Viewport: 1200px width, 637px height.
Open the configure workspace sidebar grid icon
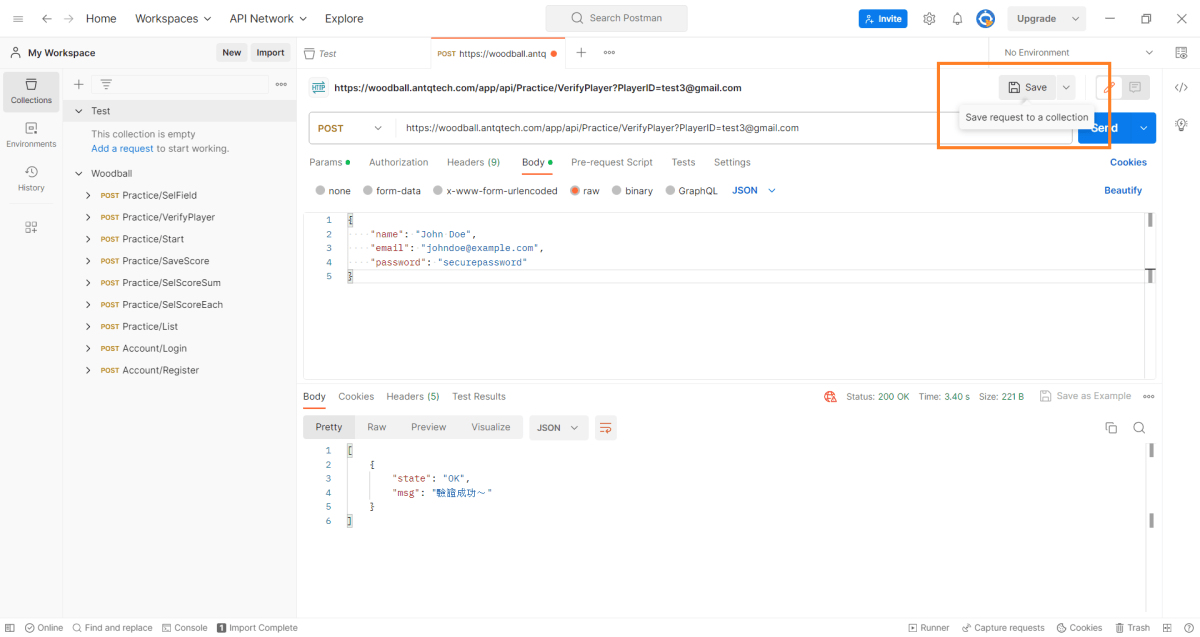click(31, 227)
